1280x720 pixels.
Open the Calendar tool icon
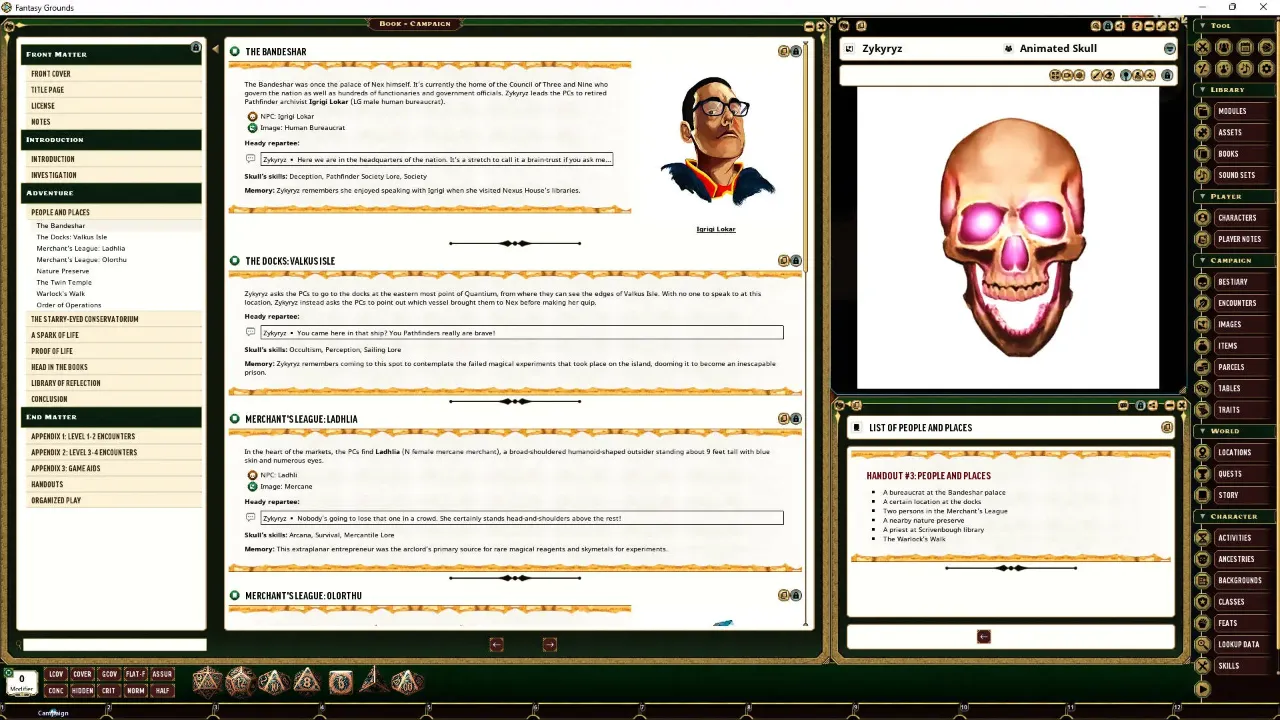(x=1245, y=47)
